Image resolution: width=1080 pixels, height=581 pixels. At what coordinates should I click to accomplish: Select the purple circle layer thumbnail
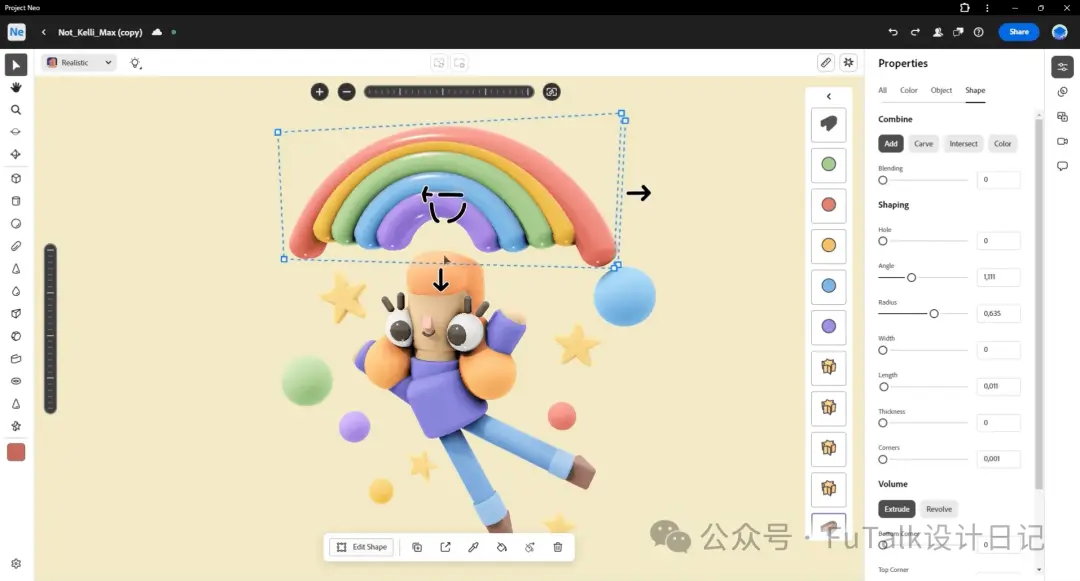click(x=829, y=326)
